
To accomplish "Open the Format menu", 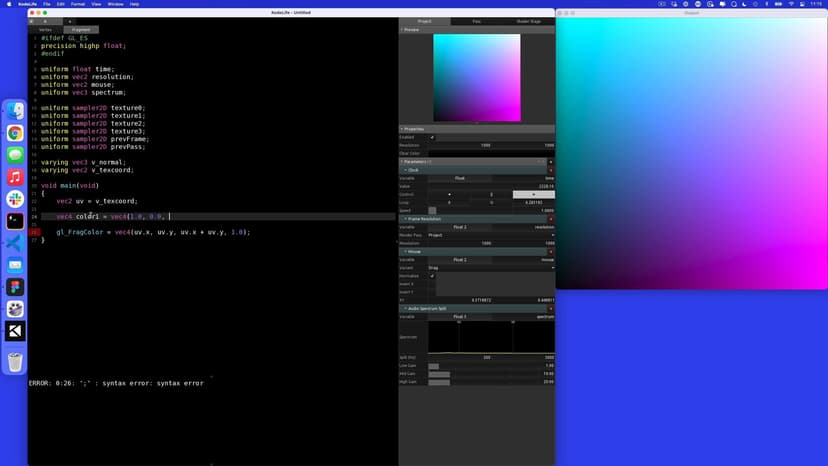I will point(78,4).
